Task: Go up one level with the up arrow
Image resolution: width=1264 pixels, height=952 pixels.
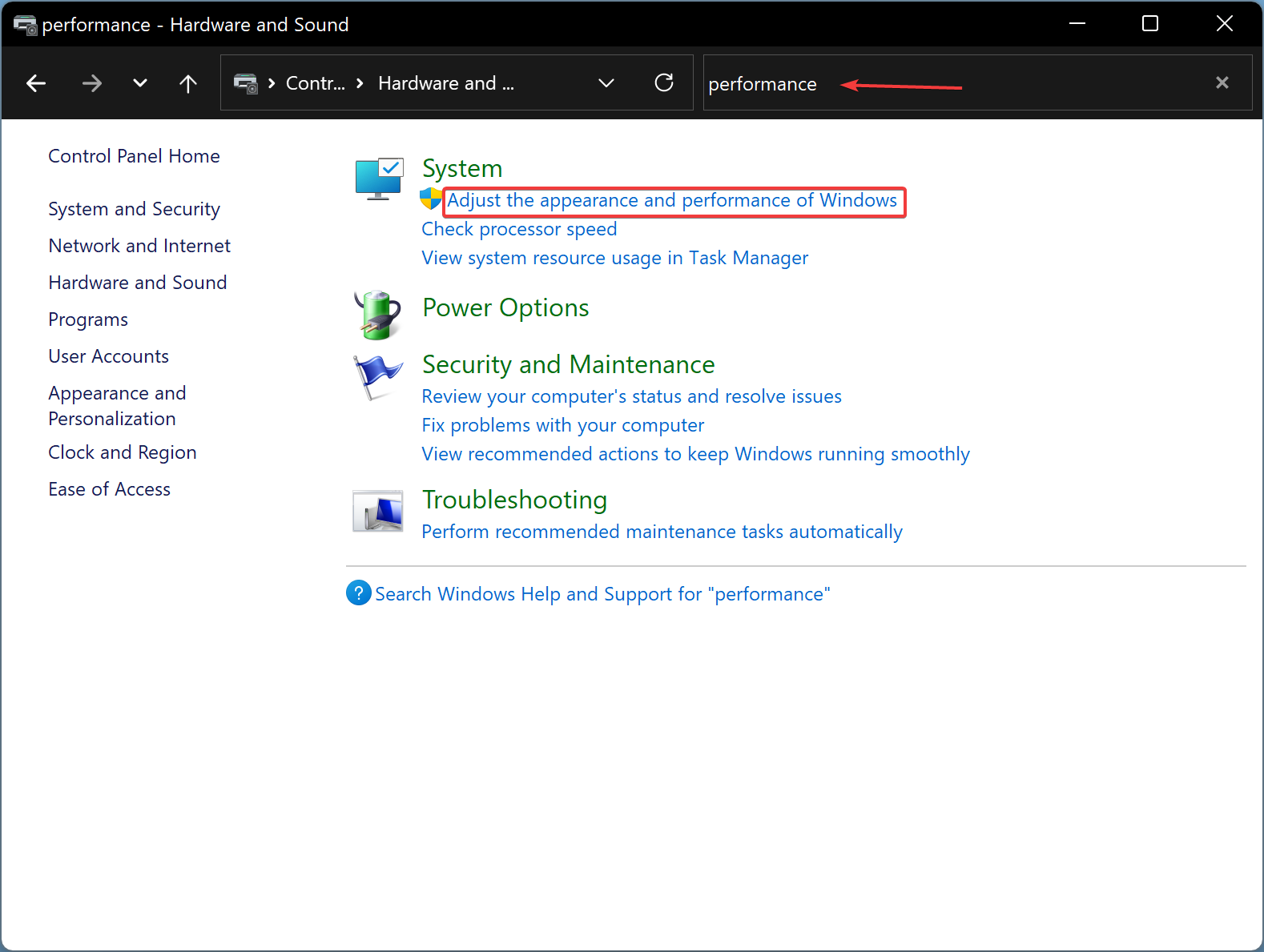Action: point(188,83)
